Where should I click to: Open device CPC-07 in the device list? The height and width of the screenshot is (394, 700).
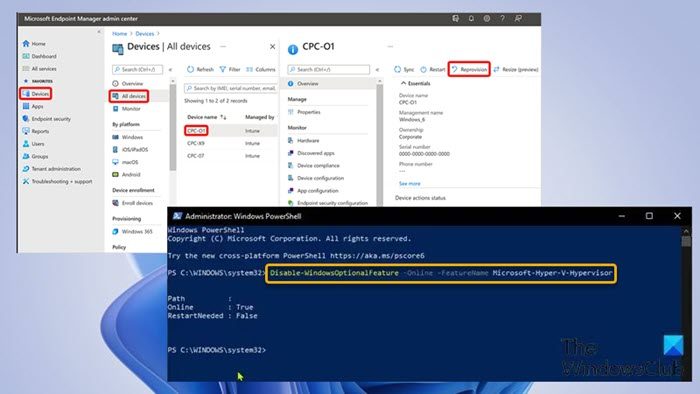[x=196, y=156]
